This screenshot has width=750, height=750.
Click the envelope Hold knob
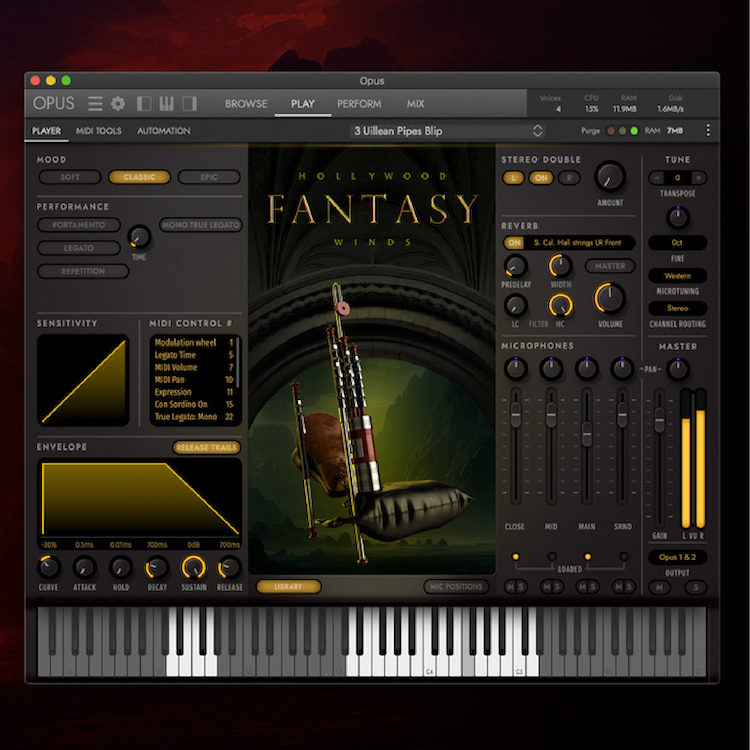click(121, 568)
